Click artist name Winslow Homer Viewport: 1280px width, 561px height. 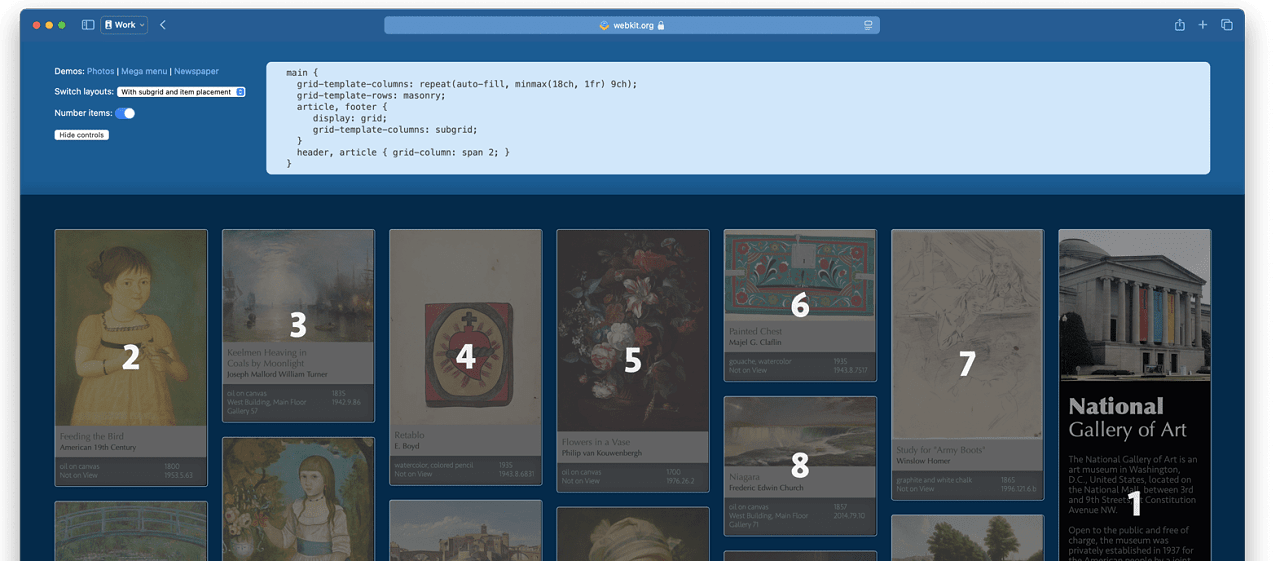coord(924,461)
